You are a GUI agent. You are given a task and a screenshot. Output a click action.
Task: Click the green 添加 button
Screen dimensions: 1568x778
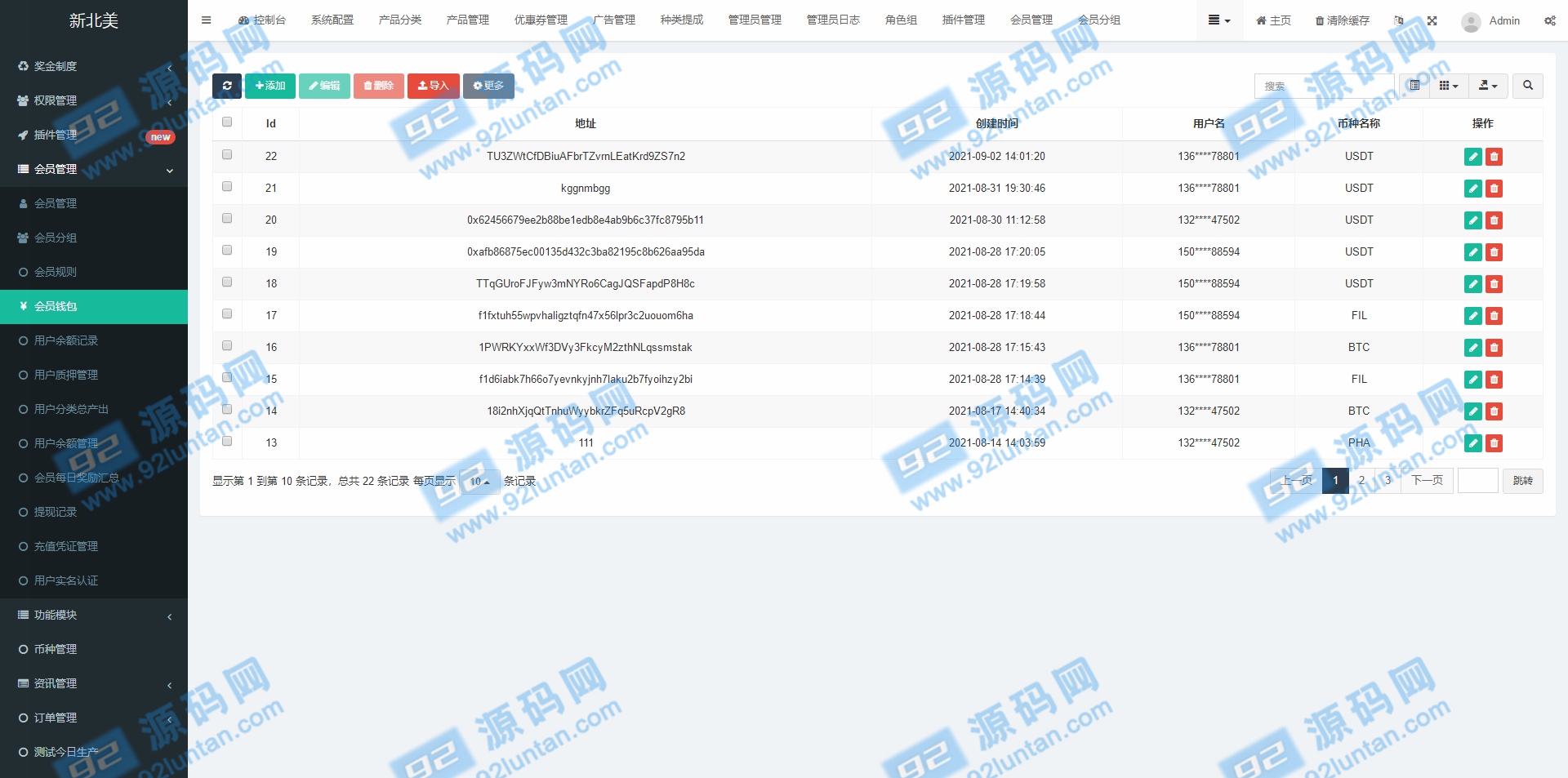pos(270,86)
